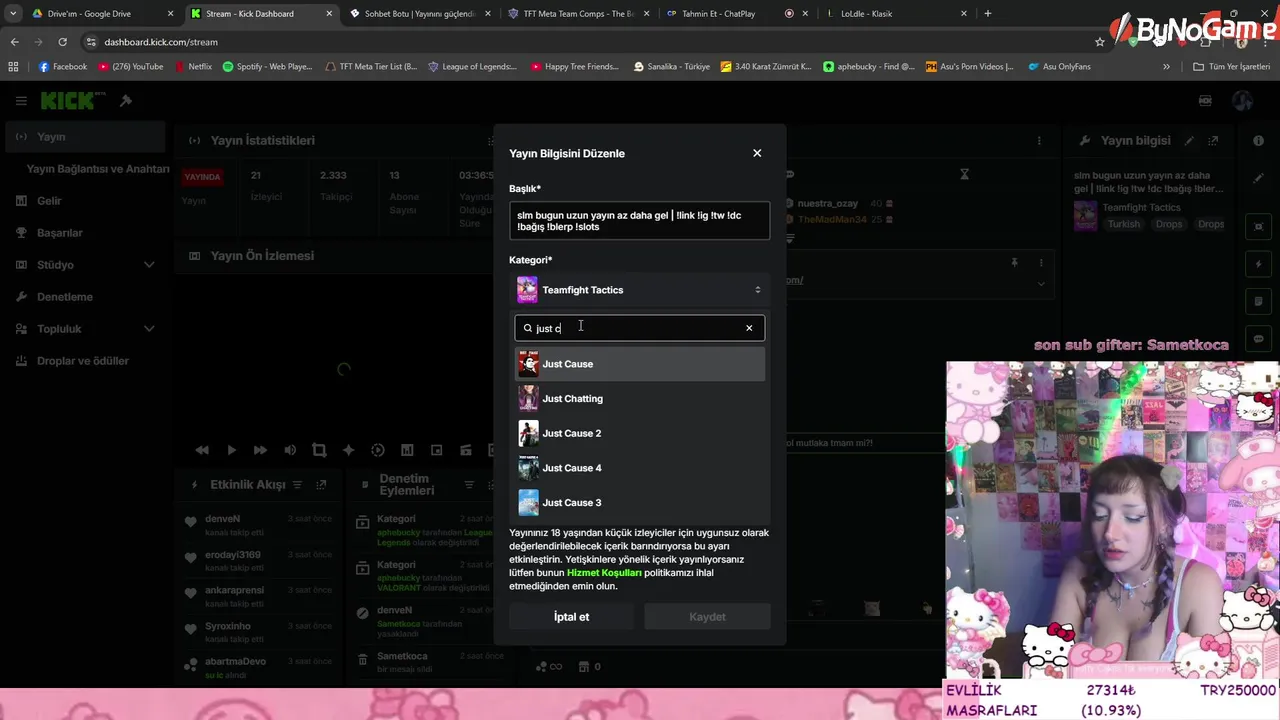1280x720 pixels.
Task: Filter the Denetim Eylemleri panel
Action: 469,485
